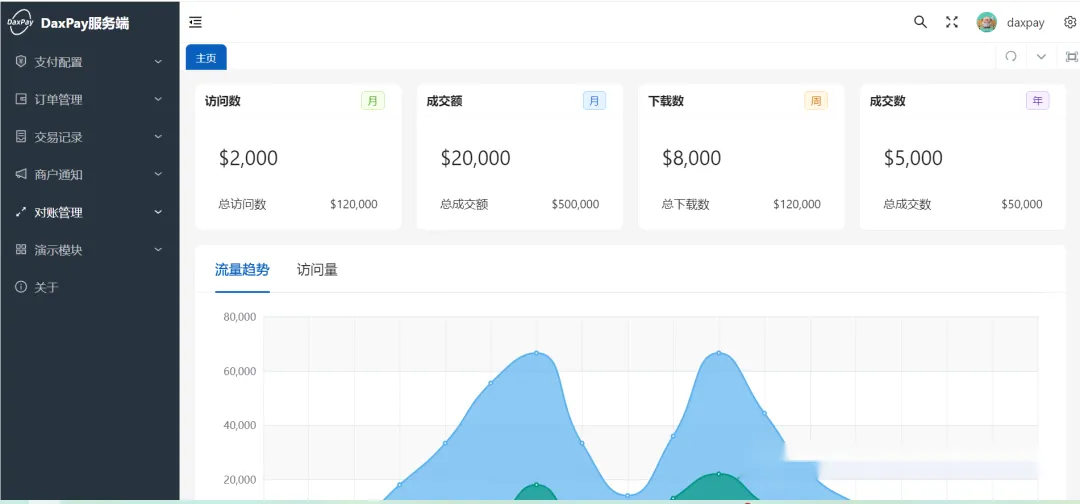The width and height of the screenshot is (1080, 504).
Task: Open the tab actions dropdown chevron
Action: [x=1041, y=56]
